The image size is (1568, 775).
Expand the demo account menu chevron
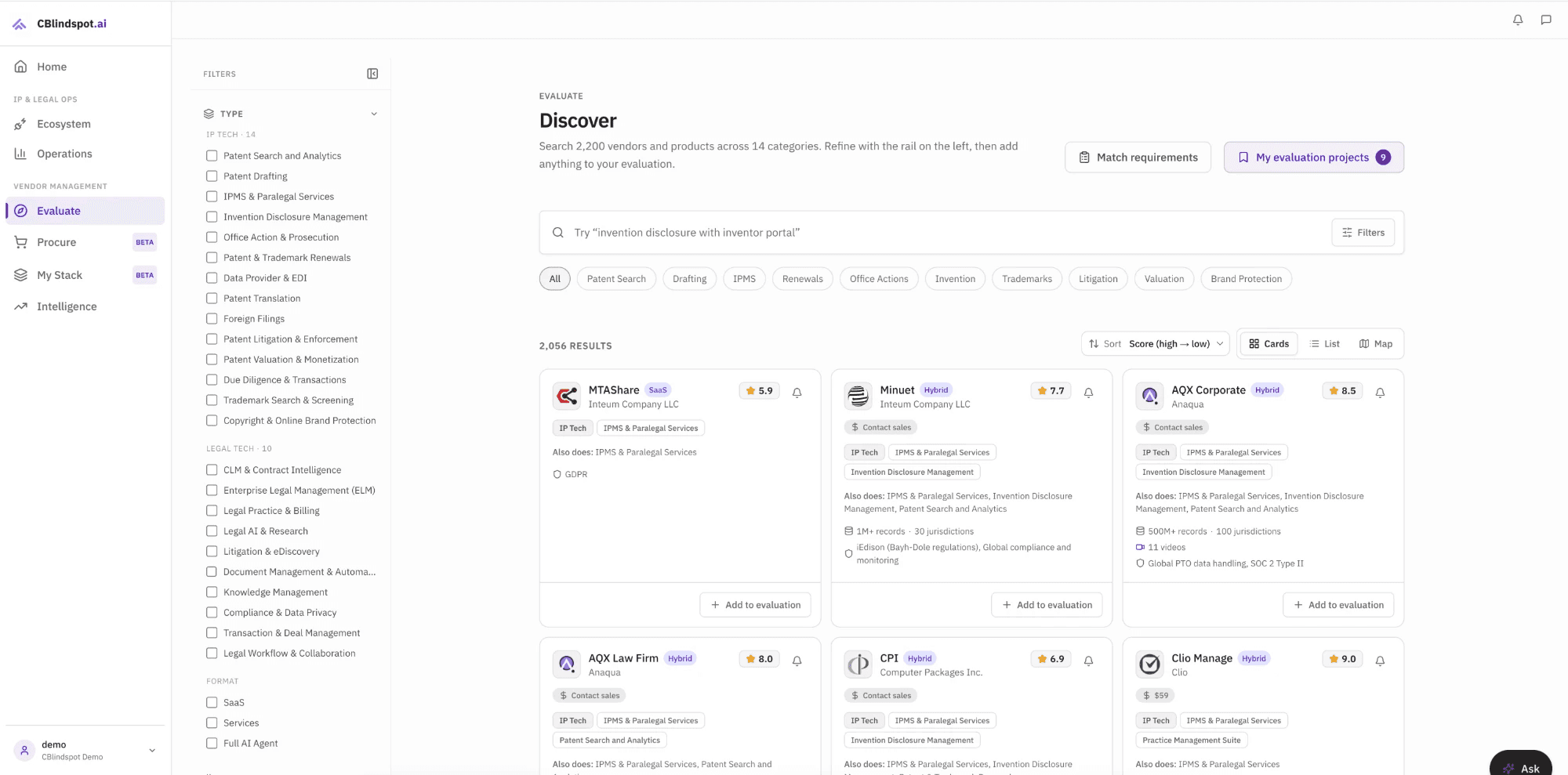tap(152, 751)
